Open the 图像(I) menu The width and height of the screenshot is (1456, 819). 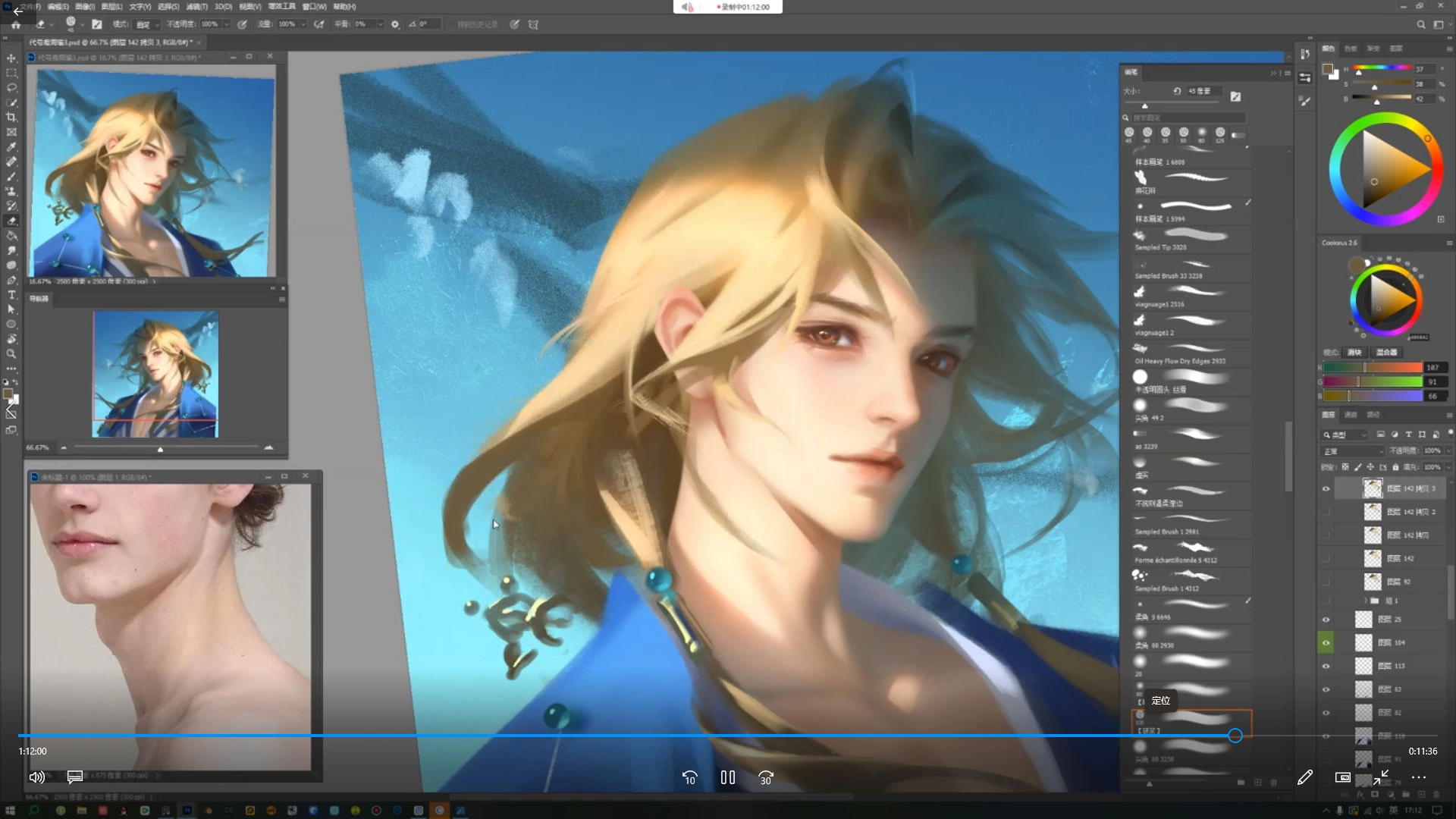pos(85,6)
